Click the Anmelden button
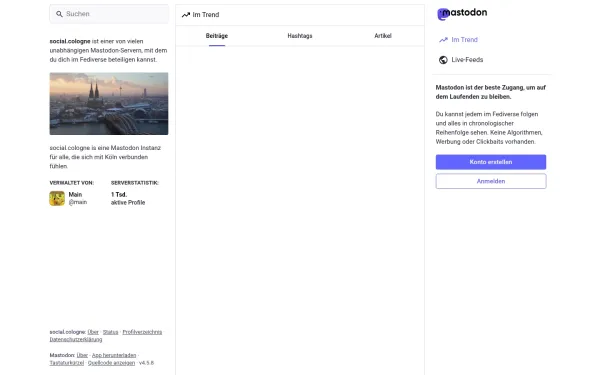This screenshot has width=600, height=375. [x=491, y=181]
